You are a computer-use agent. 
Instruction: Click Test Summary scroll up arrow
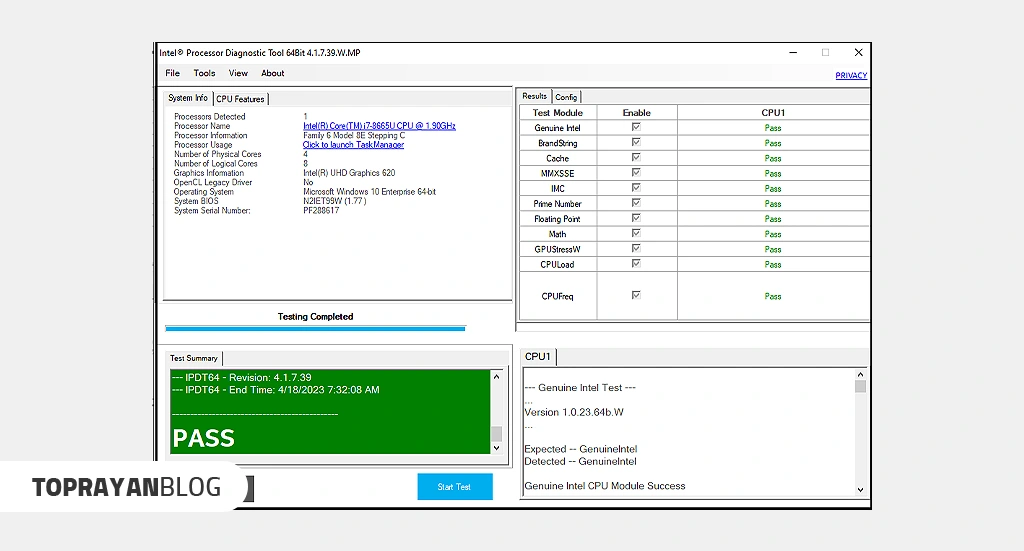[x=496, y=377]
